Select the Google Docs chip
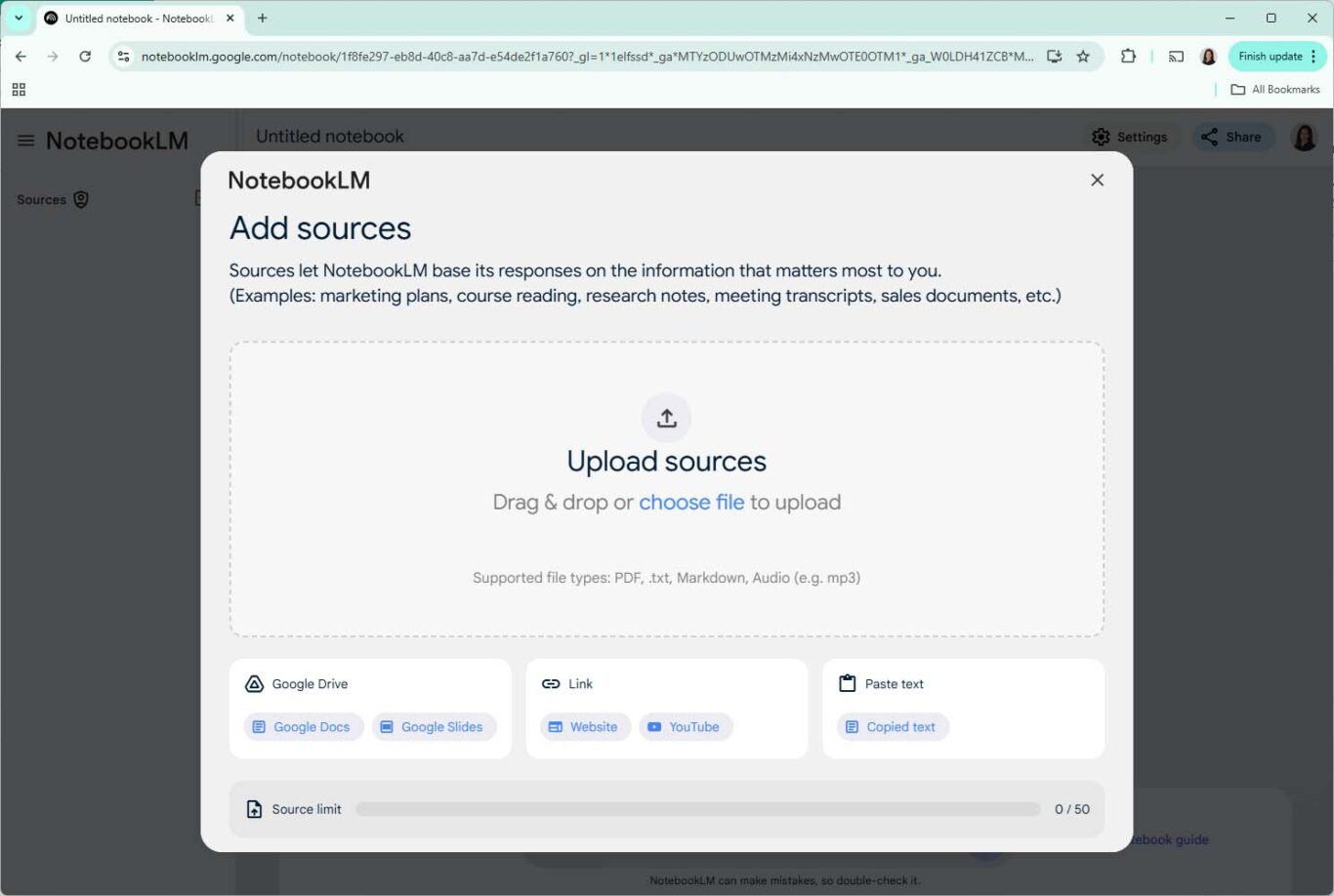Image resolution: width=1334 pixels, height=896 pixels. point(303,726)
